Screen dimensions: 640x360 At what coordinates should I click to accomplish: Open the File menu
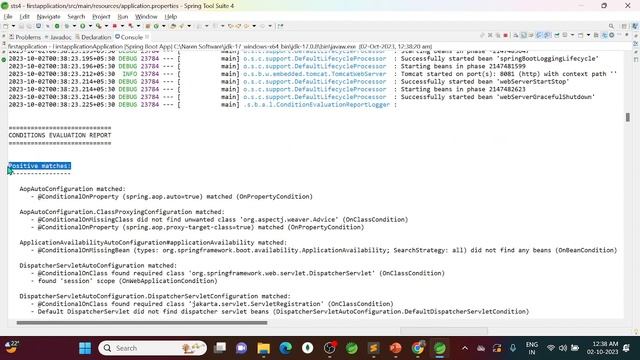click(x=8, y=17)
